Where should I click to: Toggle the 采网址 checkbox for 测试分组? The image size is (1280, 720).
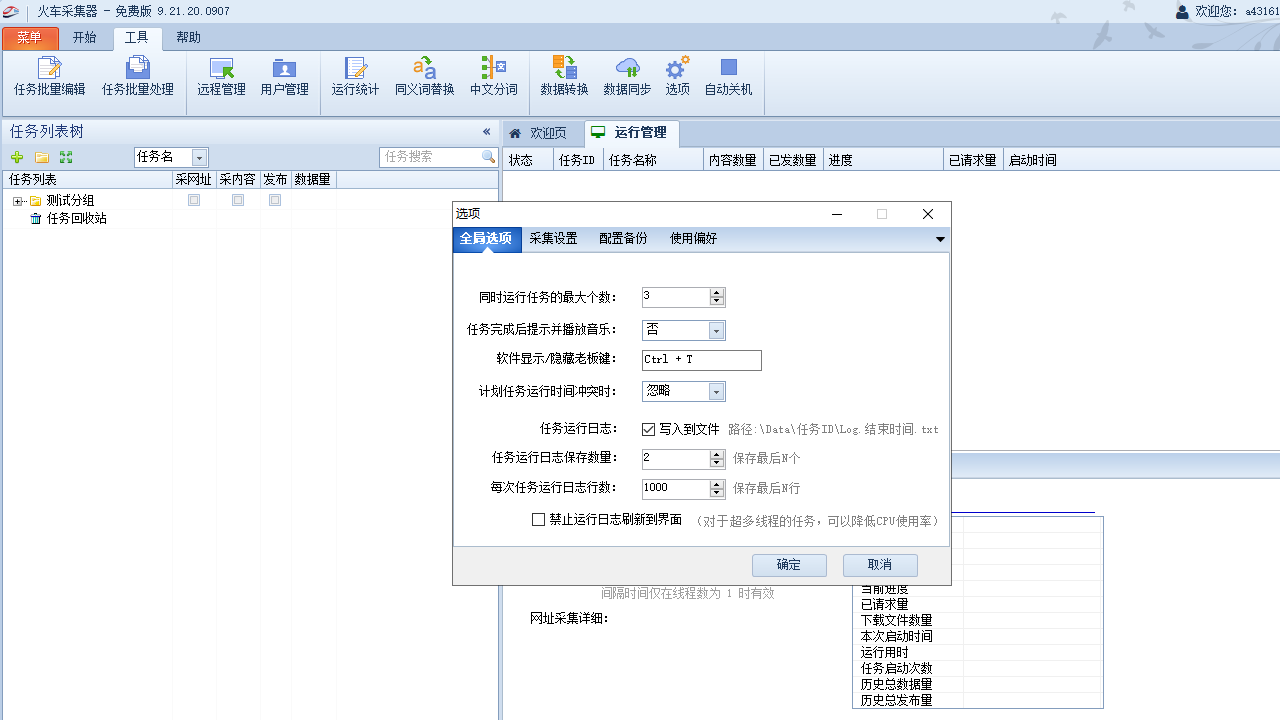click(x=194, y=200)
